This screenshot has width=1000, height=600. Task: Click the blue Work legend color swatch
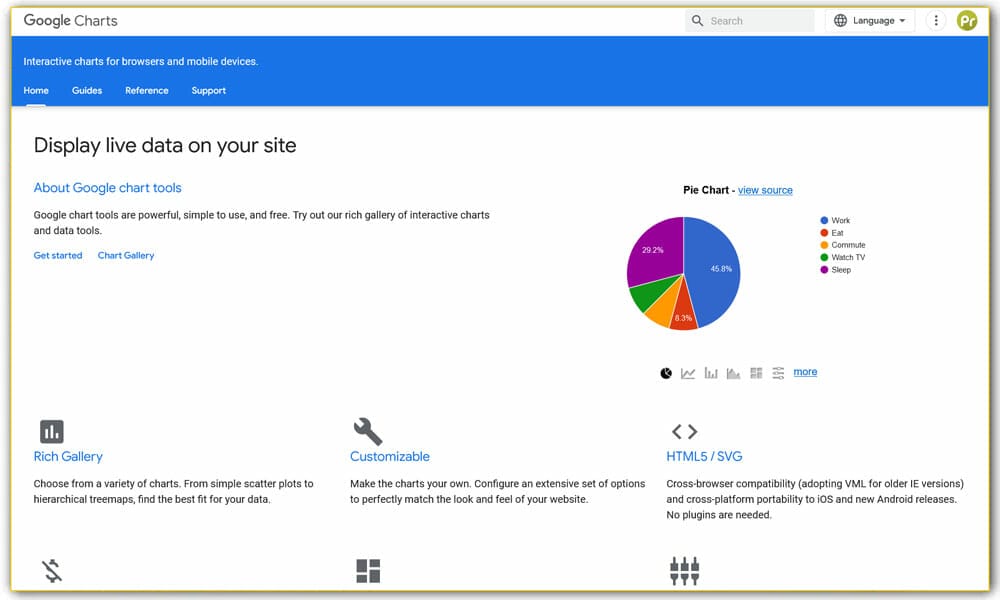click(x=823, y=220)
